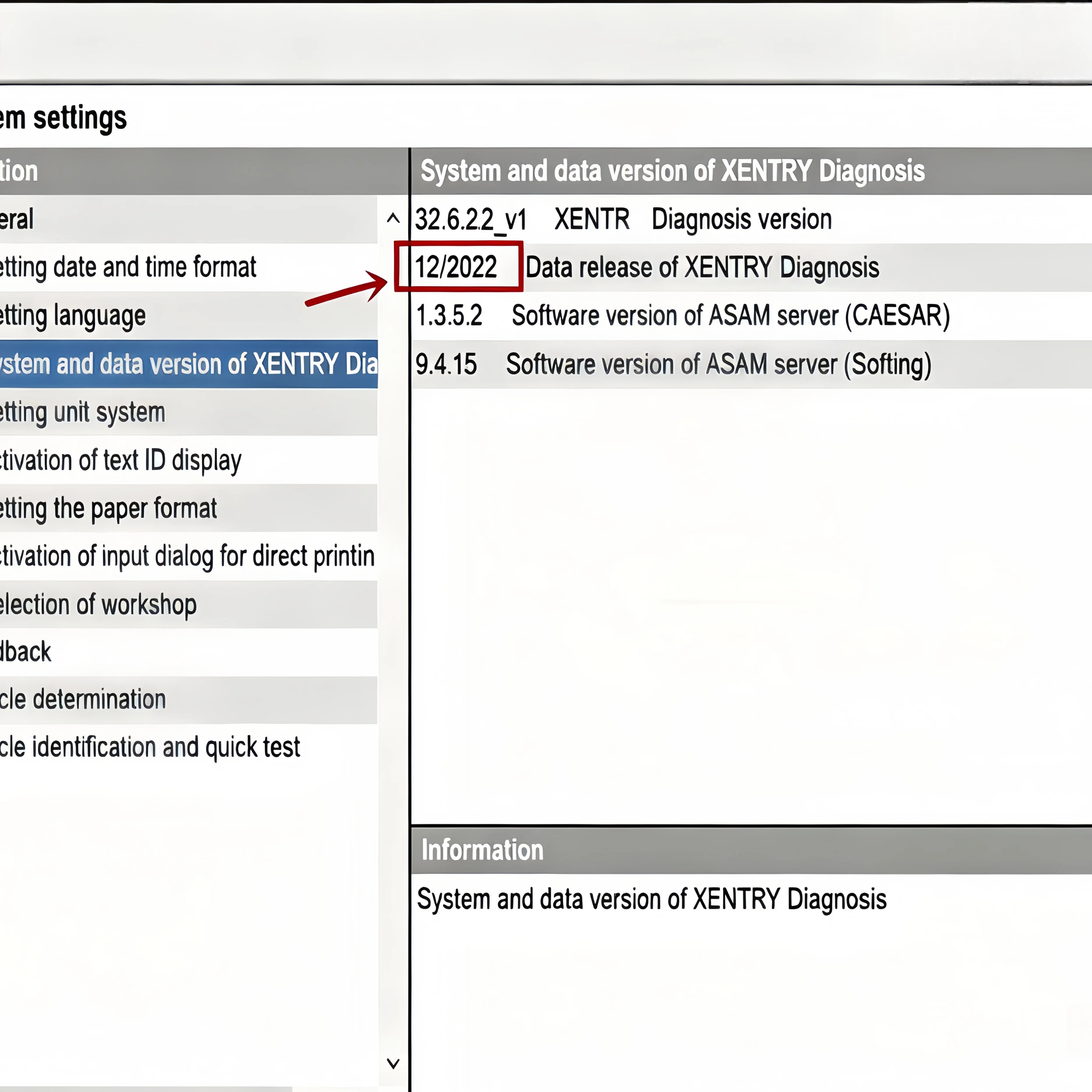The height and width of the screenshot is (1092, 1092).
Task: Open 'Vehicle identification and quick test' entry
Action: click(188, 748)
